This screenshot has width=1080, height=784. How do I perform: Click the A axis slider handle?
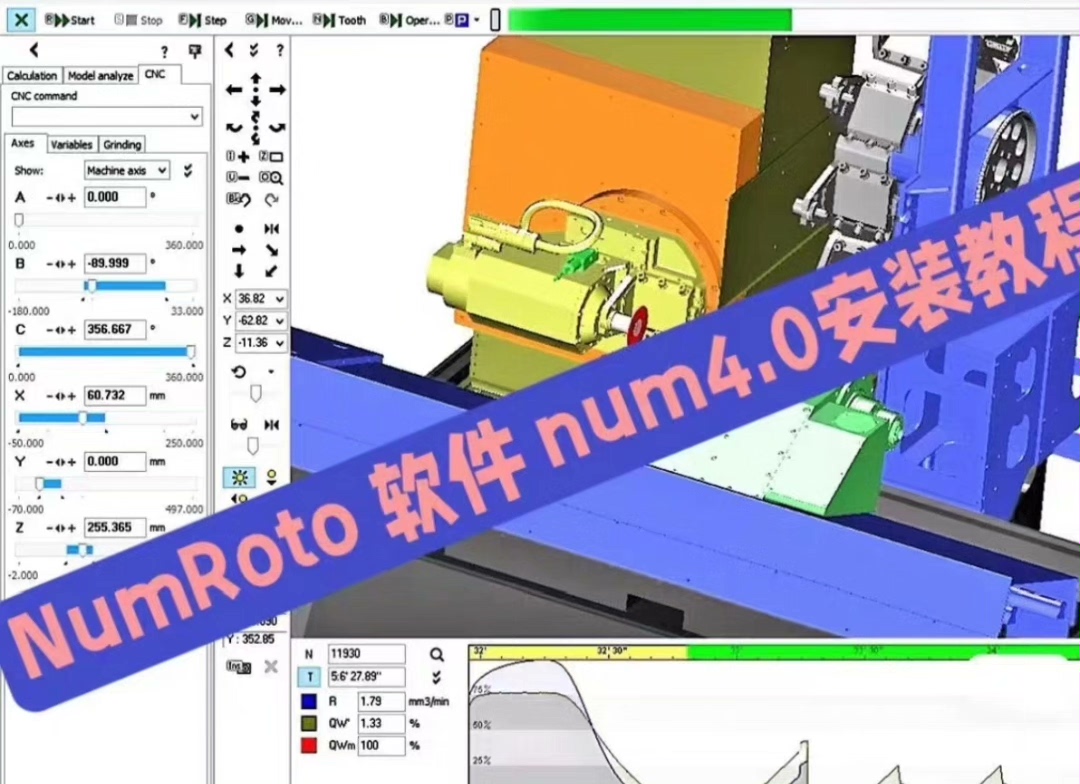pos(19,220)
